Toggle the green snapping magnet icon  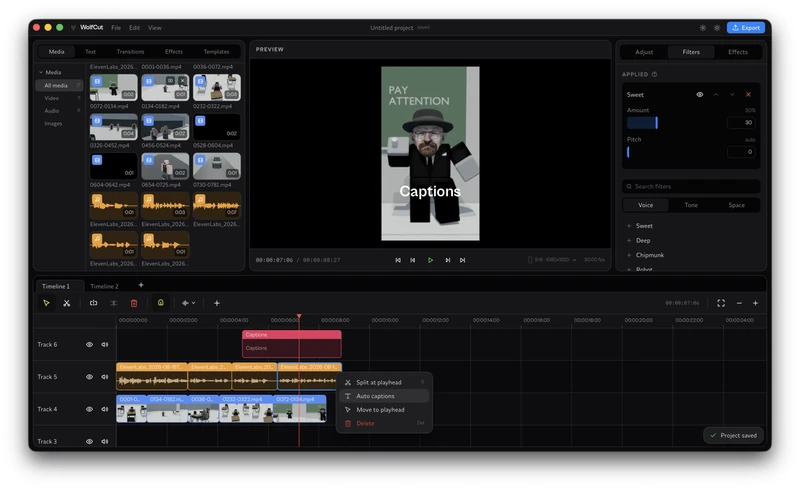tap(161, 303)
